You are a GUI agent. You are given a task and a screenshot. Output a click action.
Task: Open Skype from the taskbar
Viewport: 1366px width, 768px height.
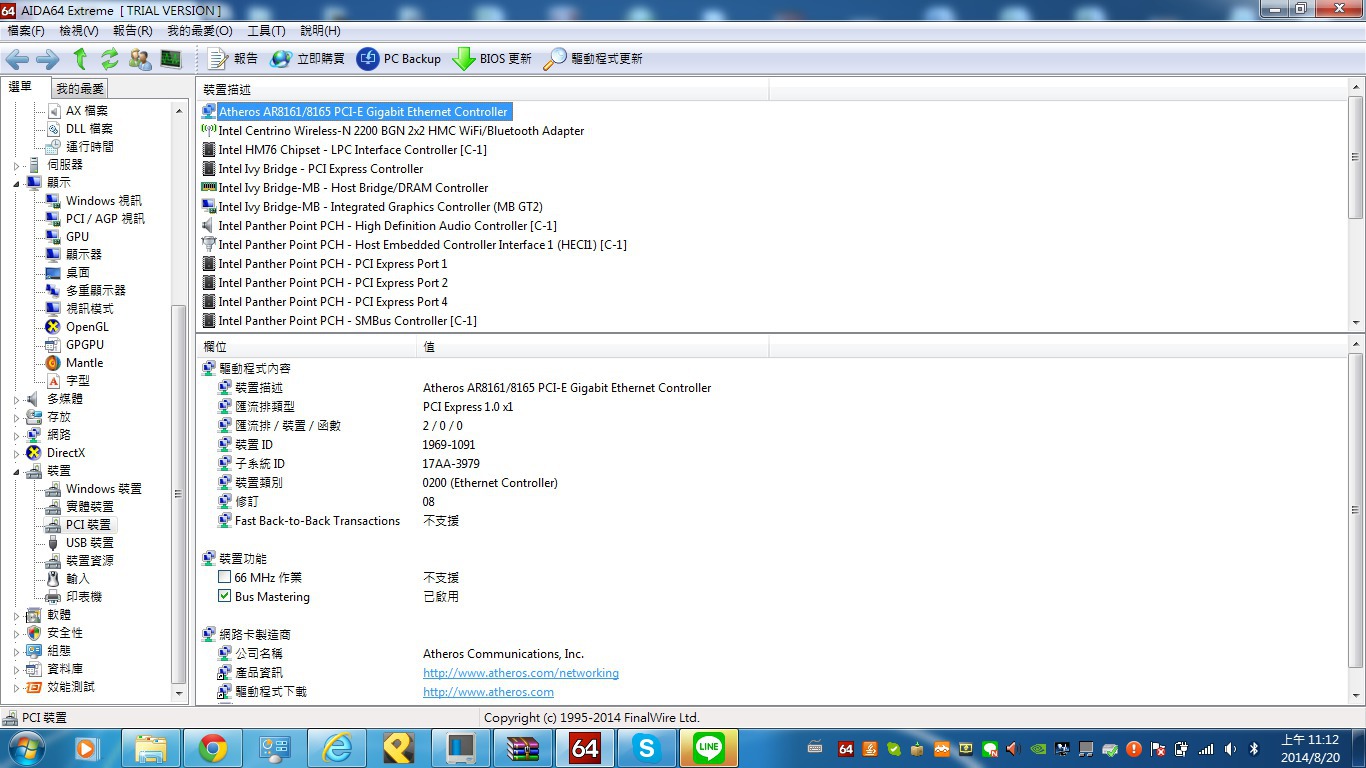pos(647,748)
